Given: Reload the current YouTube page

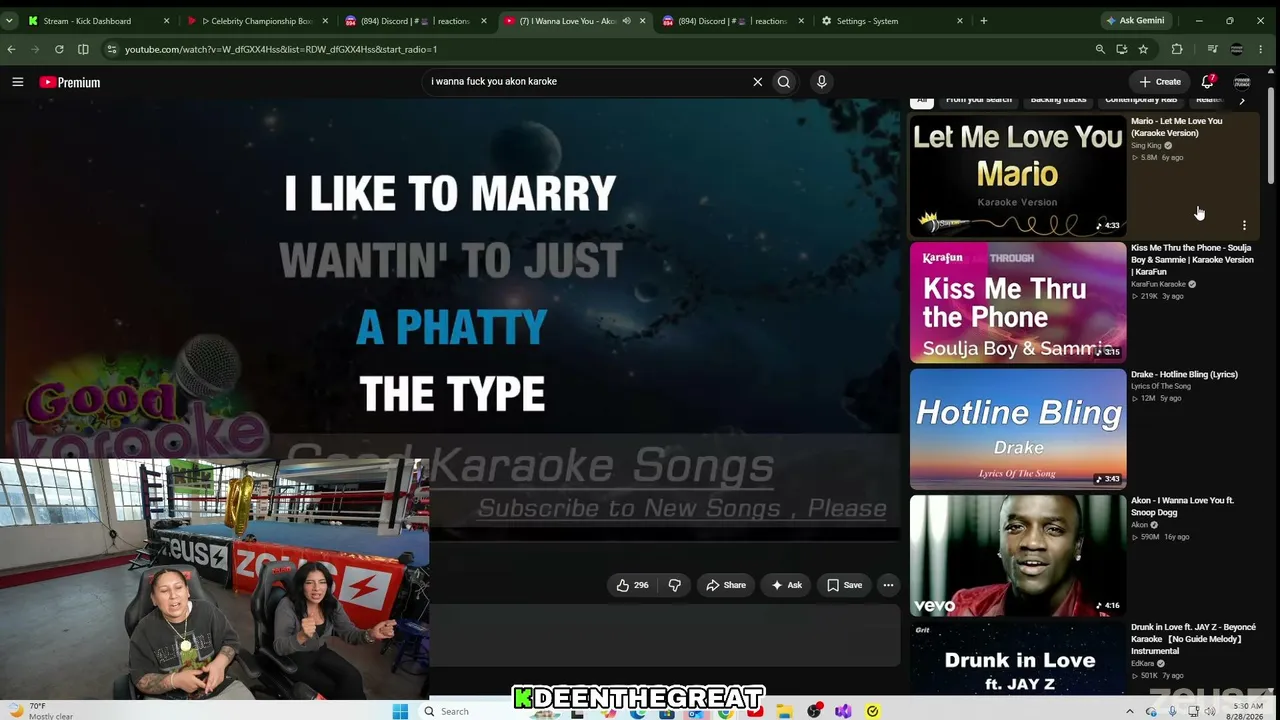Looking at the screenshot, I should pos(59,49).
